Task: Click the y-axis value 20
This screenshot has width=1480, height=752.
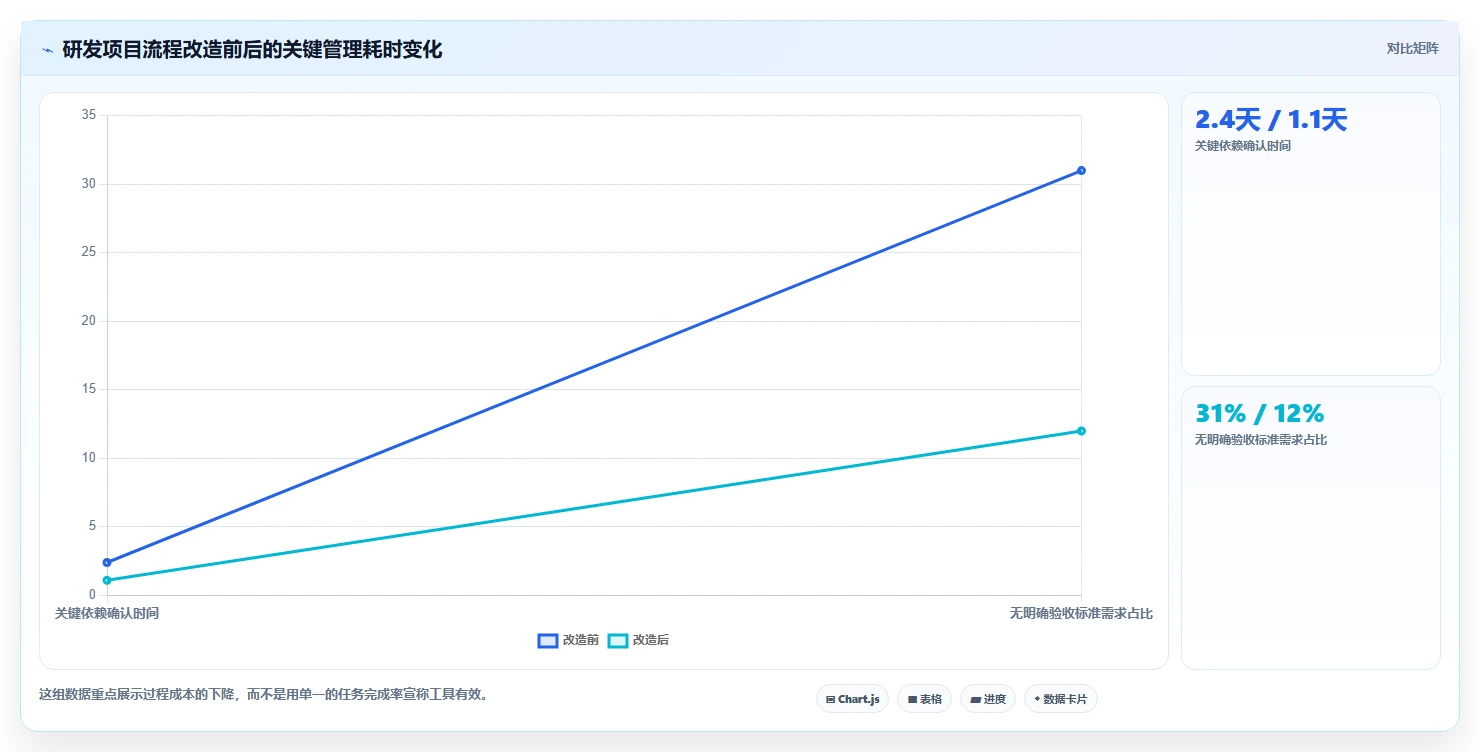Action: [x=89, y=321]
